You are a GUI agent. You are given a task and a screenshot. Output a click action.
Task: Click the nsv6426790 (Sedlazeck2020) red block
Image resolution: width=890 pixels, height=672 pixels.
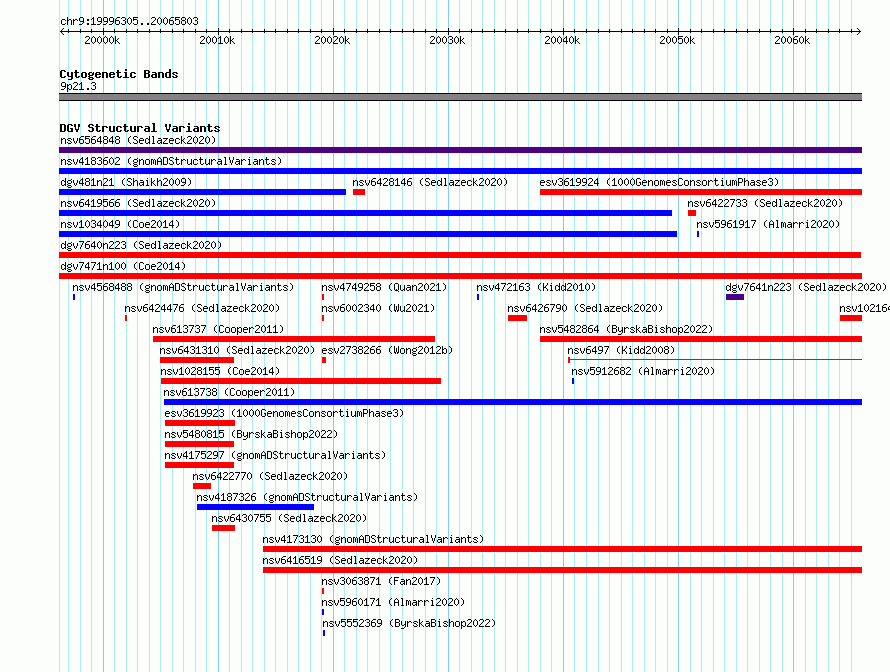517,318
